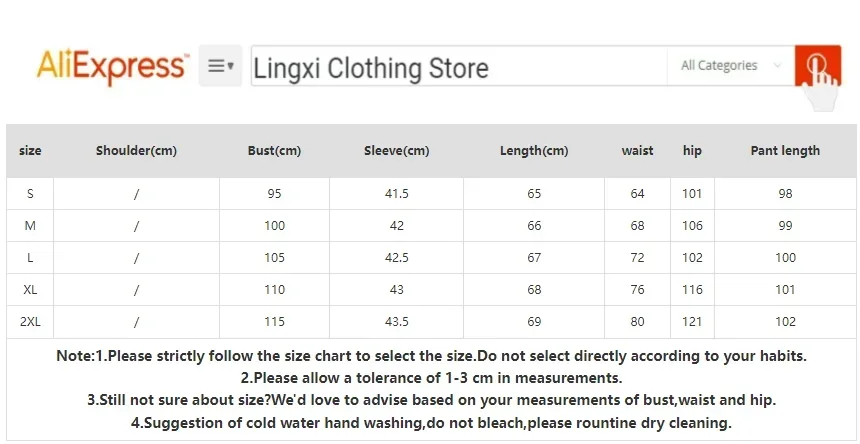Select the 2XL size row
Viewport: 860px width, 444px height.
click(x=30, y=322)
